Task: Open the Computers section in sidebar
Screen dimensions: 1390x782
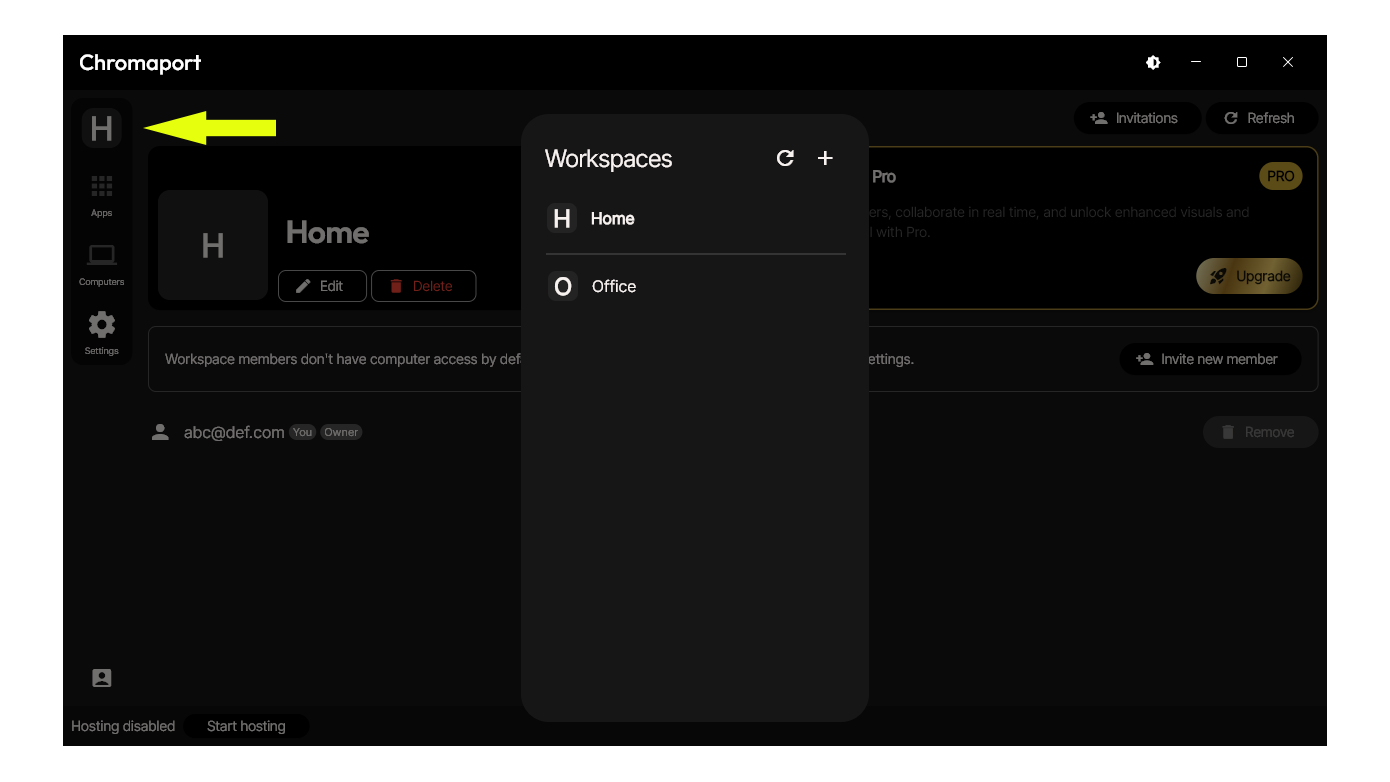Action: click(x=101, y=264)
